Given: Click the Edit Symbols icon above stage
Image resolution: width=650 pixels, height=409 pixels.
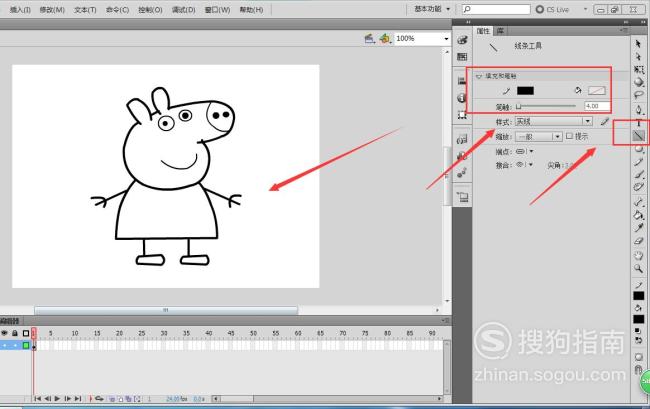Looking at the screenshot, I should [x=385, y=39].
